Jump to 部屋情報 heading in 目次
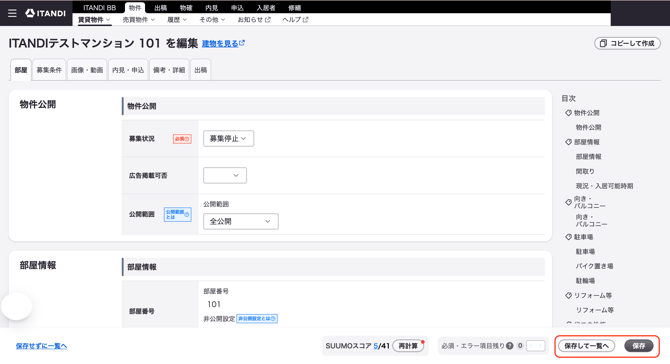The width and height of the screenshot is (670, 364). tap(586, 142)
